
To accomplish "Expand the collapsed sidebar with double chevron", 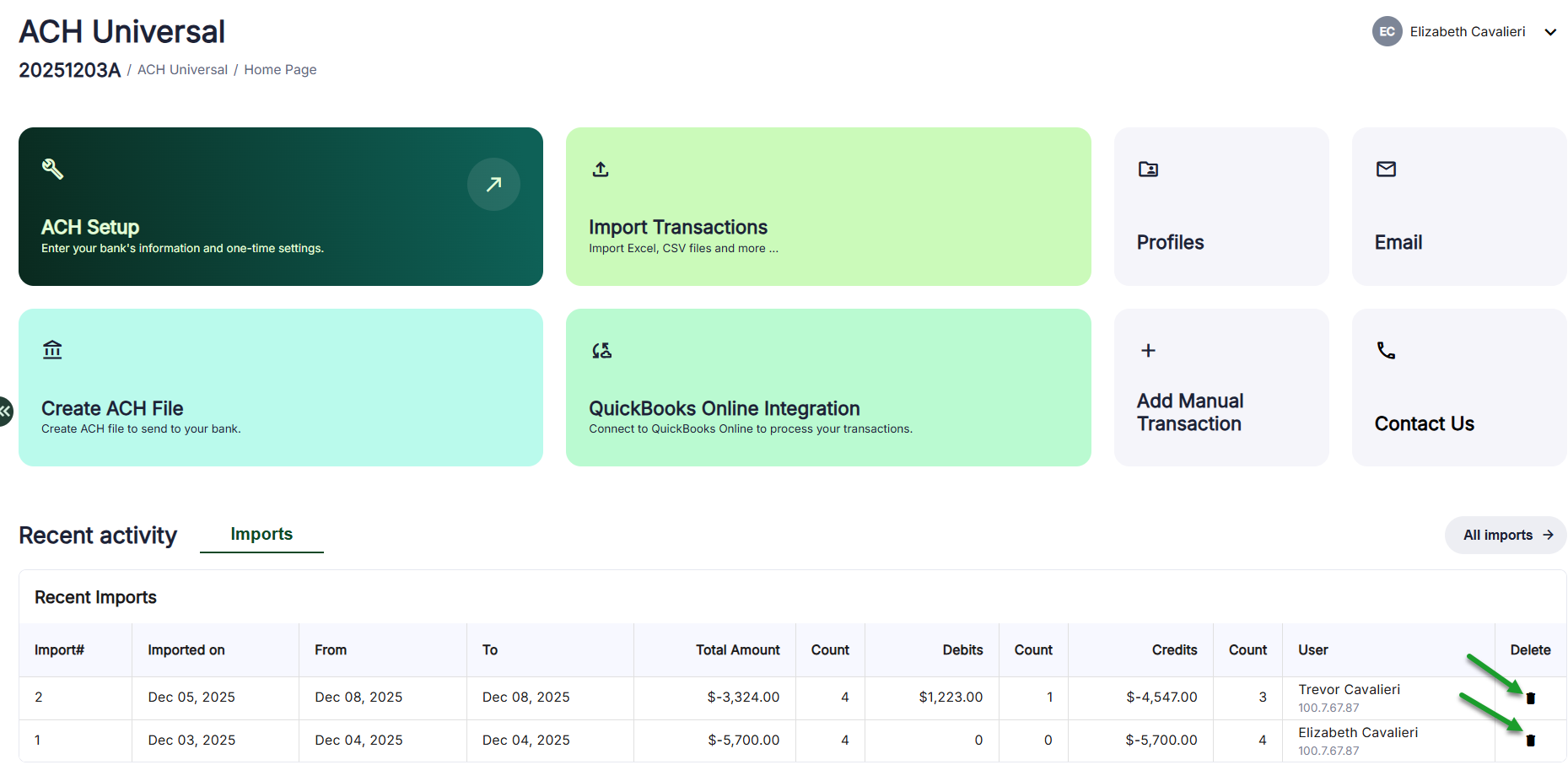I will point(5,411).
